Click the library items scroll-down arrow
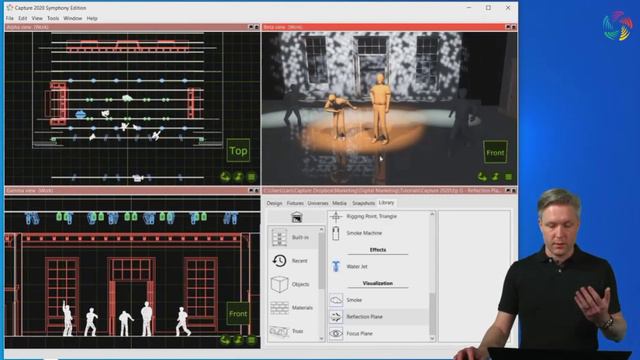The width and height of the screenshot is (640, 360). point(432,338)
